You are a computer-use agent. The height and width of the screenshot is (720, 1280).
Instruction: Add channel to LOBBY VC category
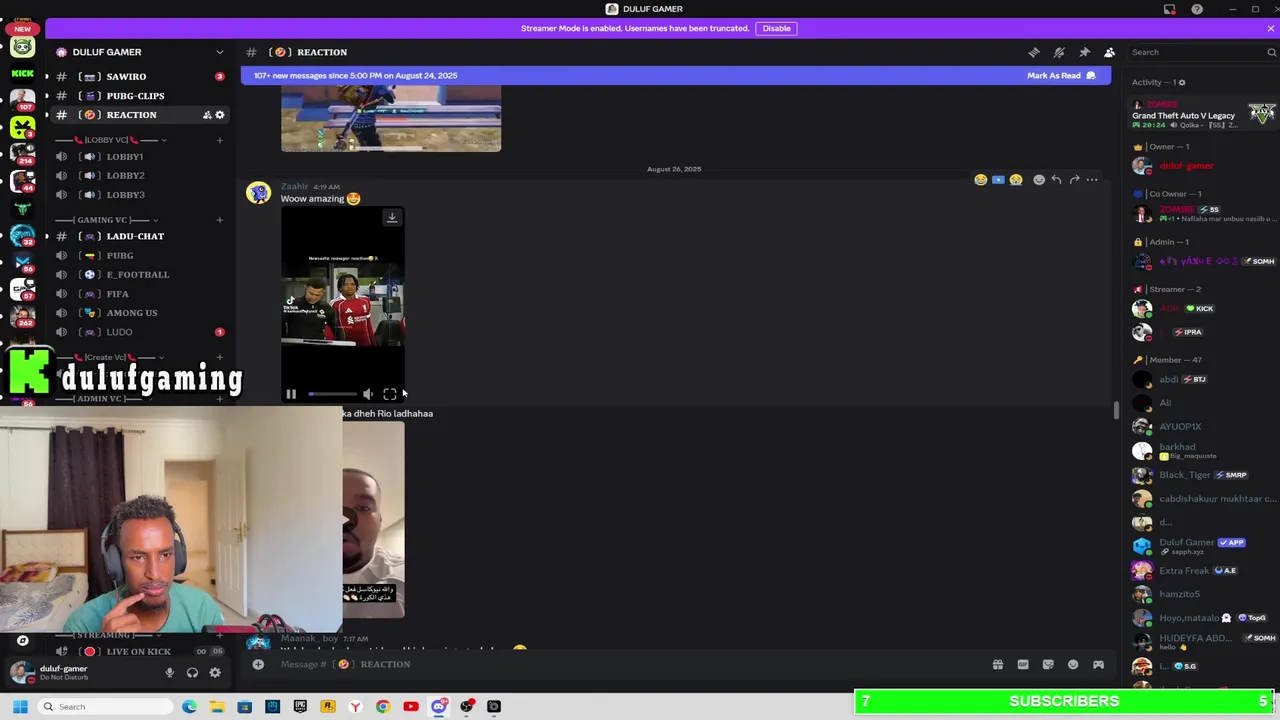(x=219, y=140)
